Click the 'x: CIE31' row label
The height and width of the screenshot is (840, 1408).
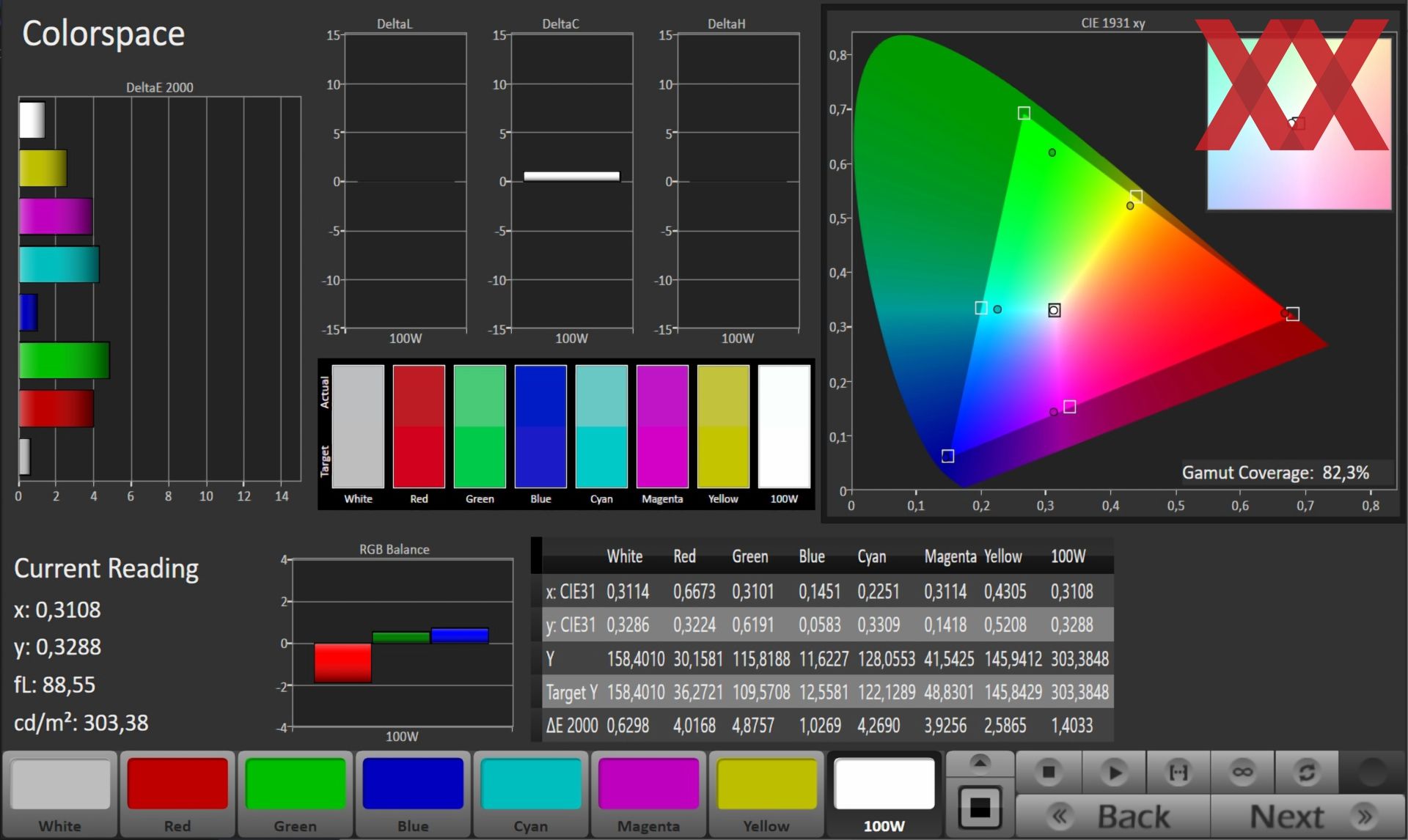[x=571, y=592]
